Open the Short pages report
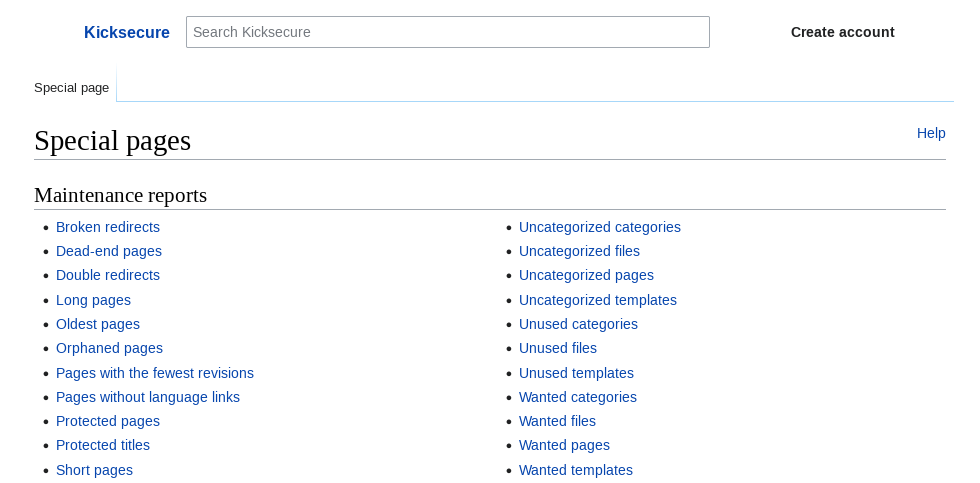 pos(94,470)
